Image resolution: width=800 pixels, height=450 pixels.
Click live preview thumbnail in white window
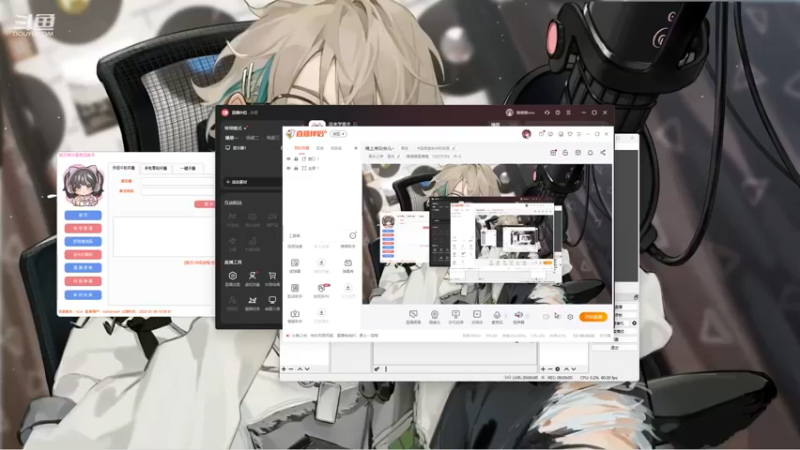(x=487, y=234)
